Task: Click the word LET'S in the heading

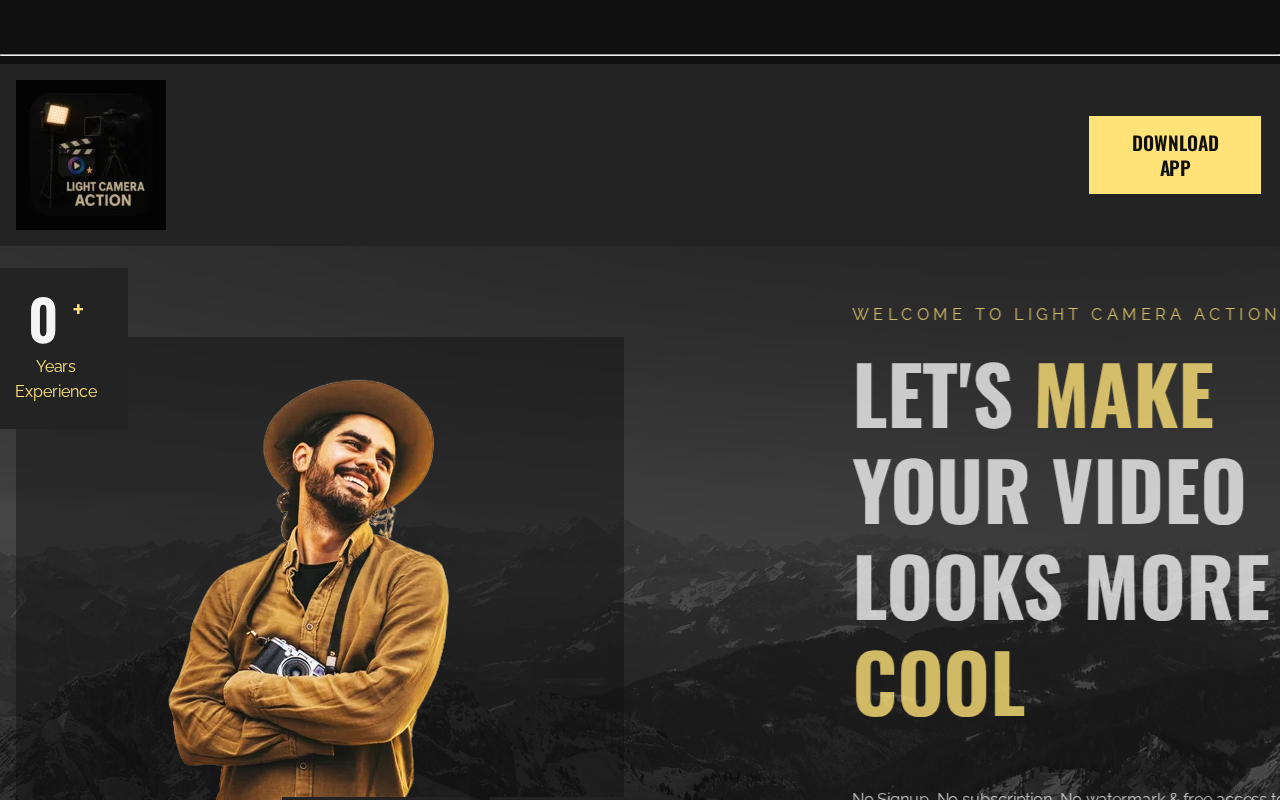Action: coord(932,395)
